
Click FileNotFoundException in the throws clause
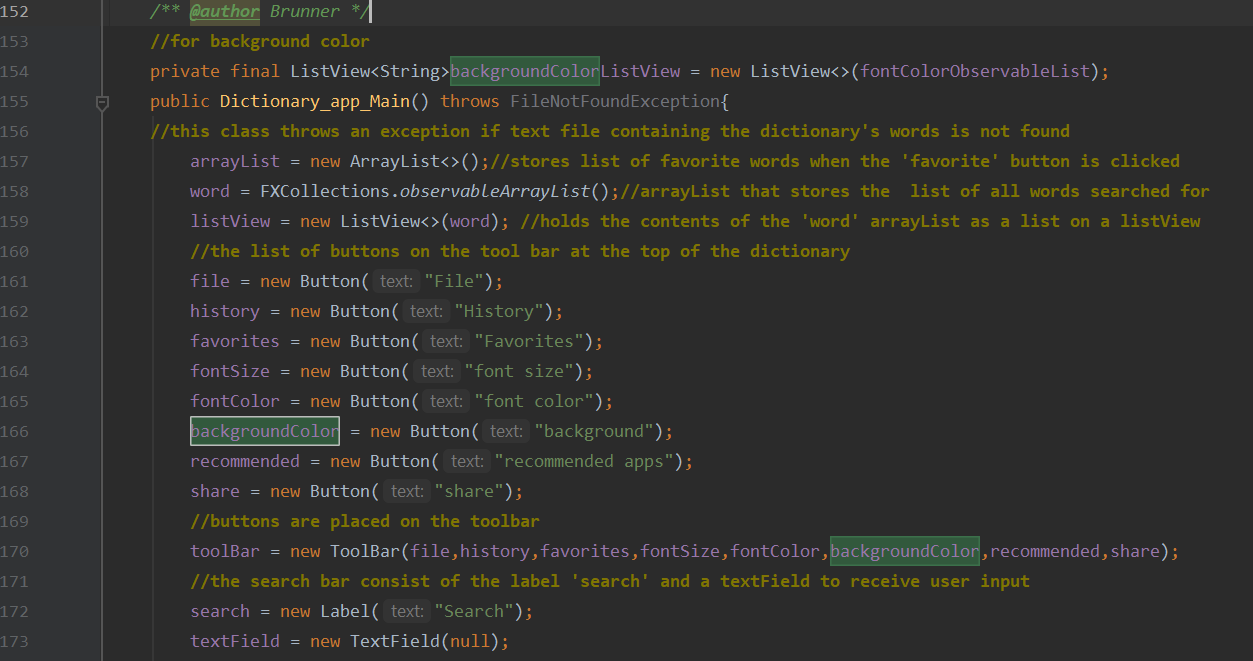615,102
